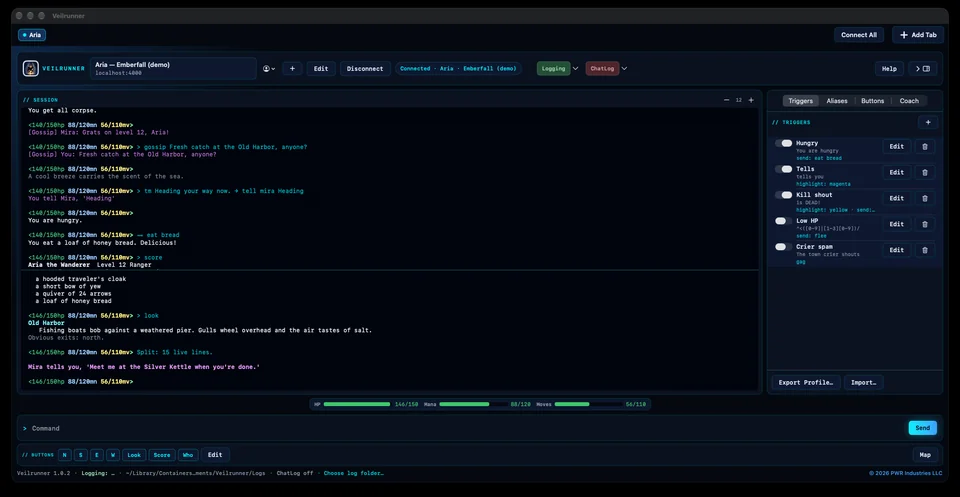Delete the Hungry trigger
This screenshot has height=497, width=960.
924,146
